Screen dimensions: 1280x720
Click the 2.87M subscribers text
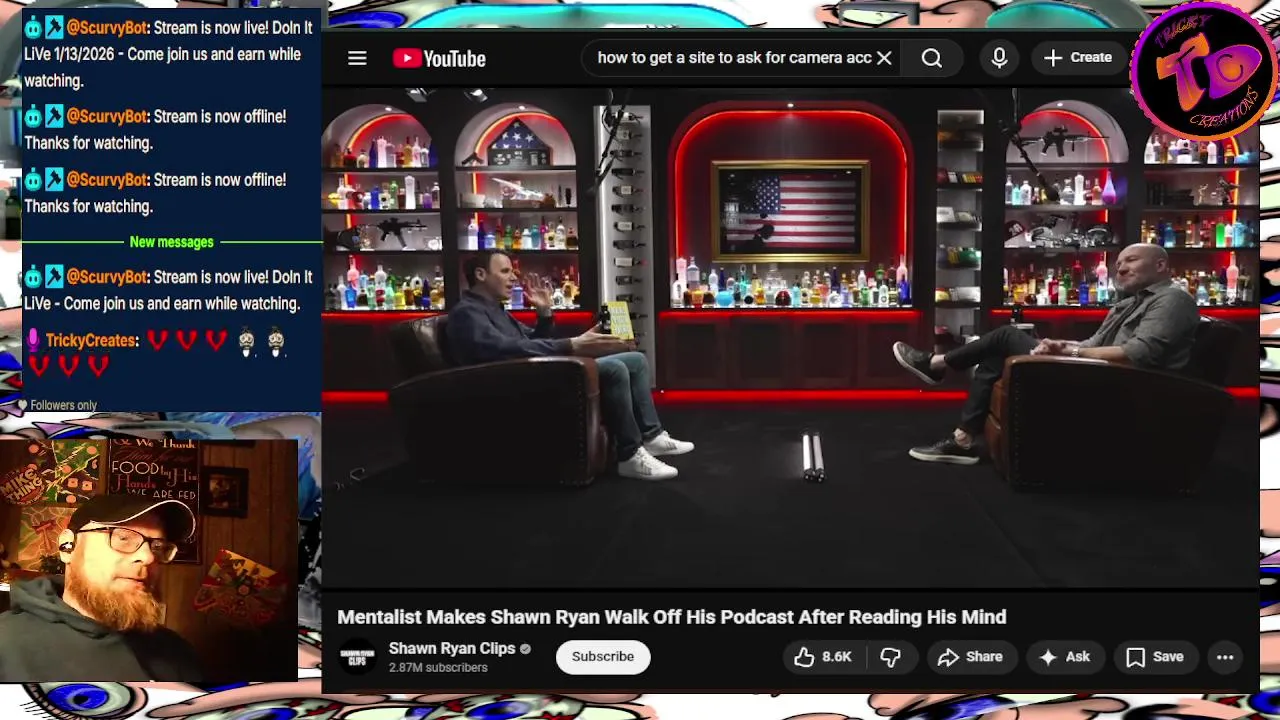pyautogui.click(x=438, y=668)
